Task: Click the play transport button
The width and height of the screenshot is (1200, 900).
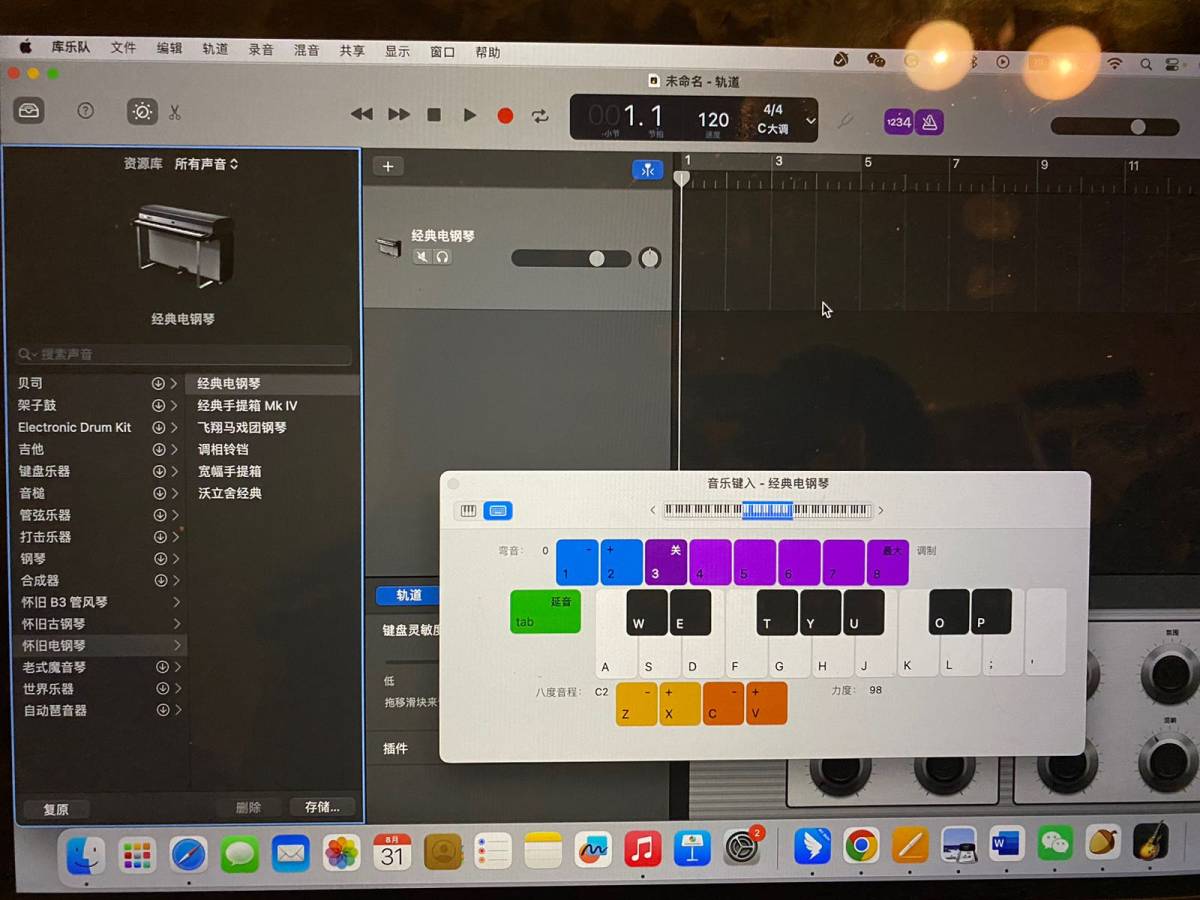Action: (x=470, y=115)
